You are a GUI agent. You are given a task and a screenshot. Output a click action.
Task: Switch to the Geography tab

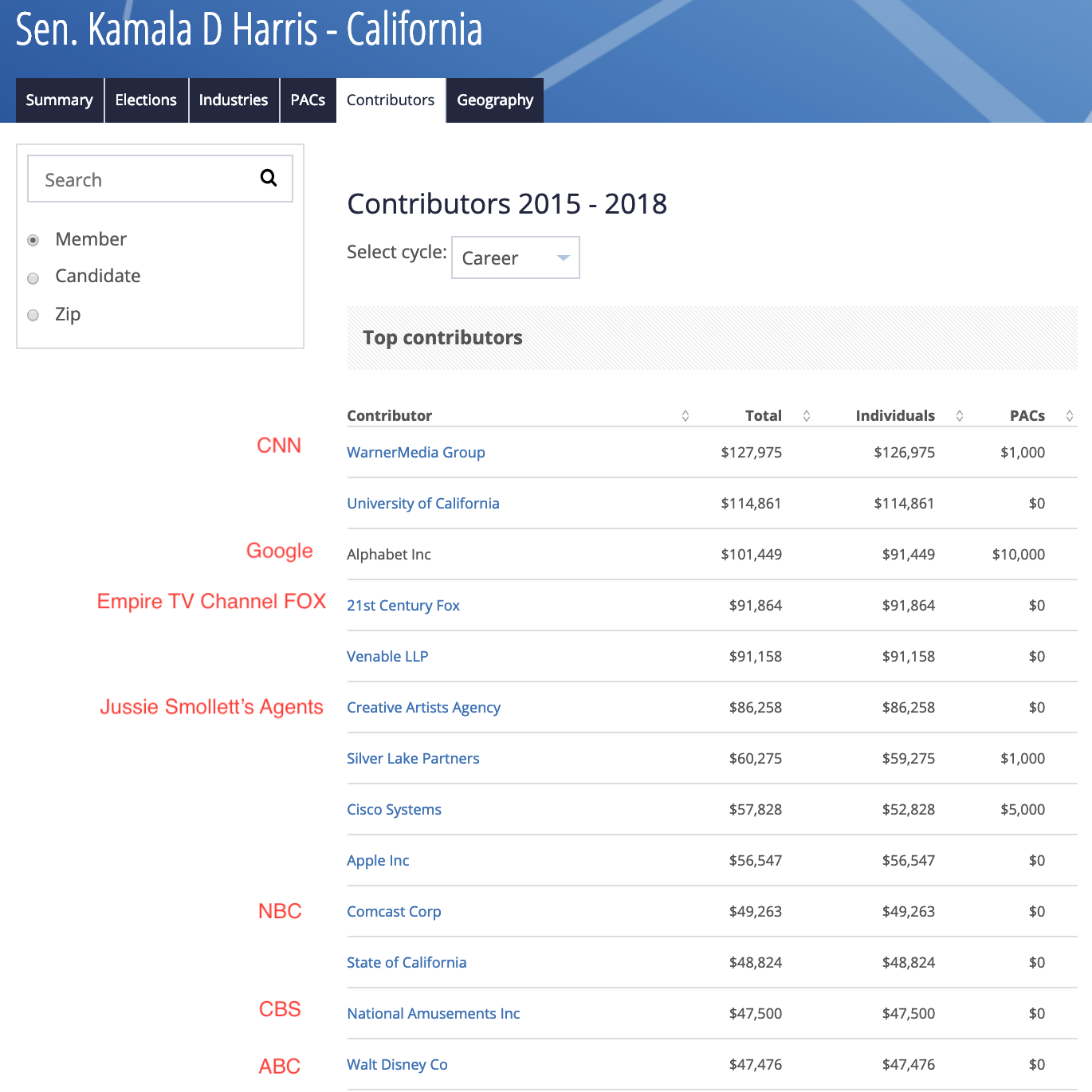(x=495, y=100)
